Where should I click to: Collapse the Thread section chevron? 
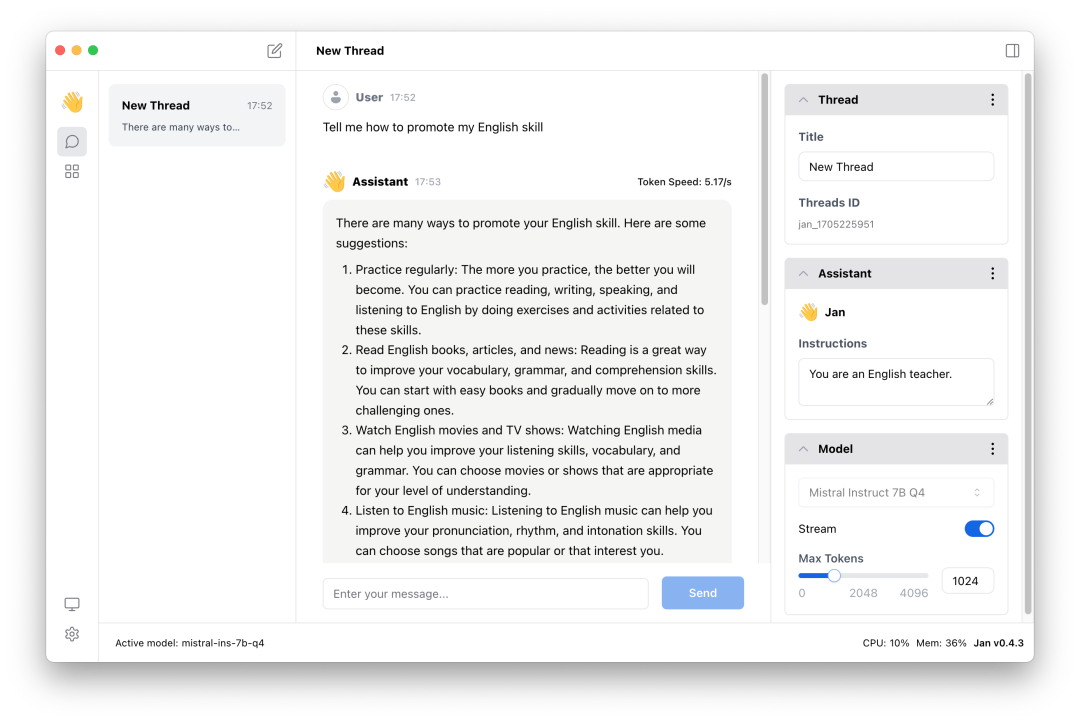(x=803, y=100)
